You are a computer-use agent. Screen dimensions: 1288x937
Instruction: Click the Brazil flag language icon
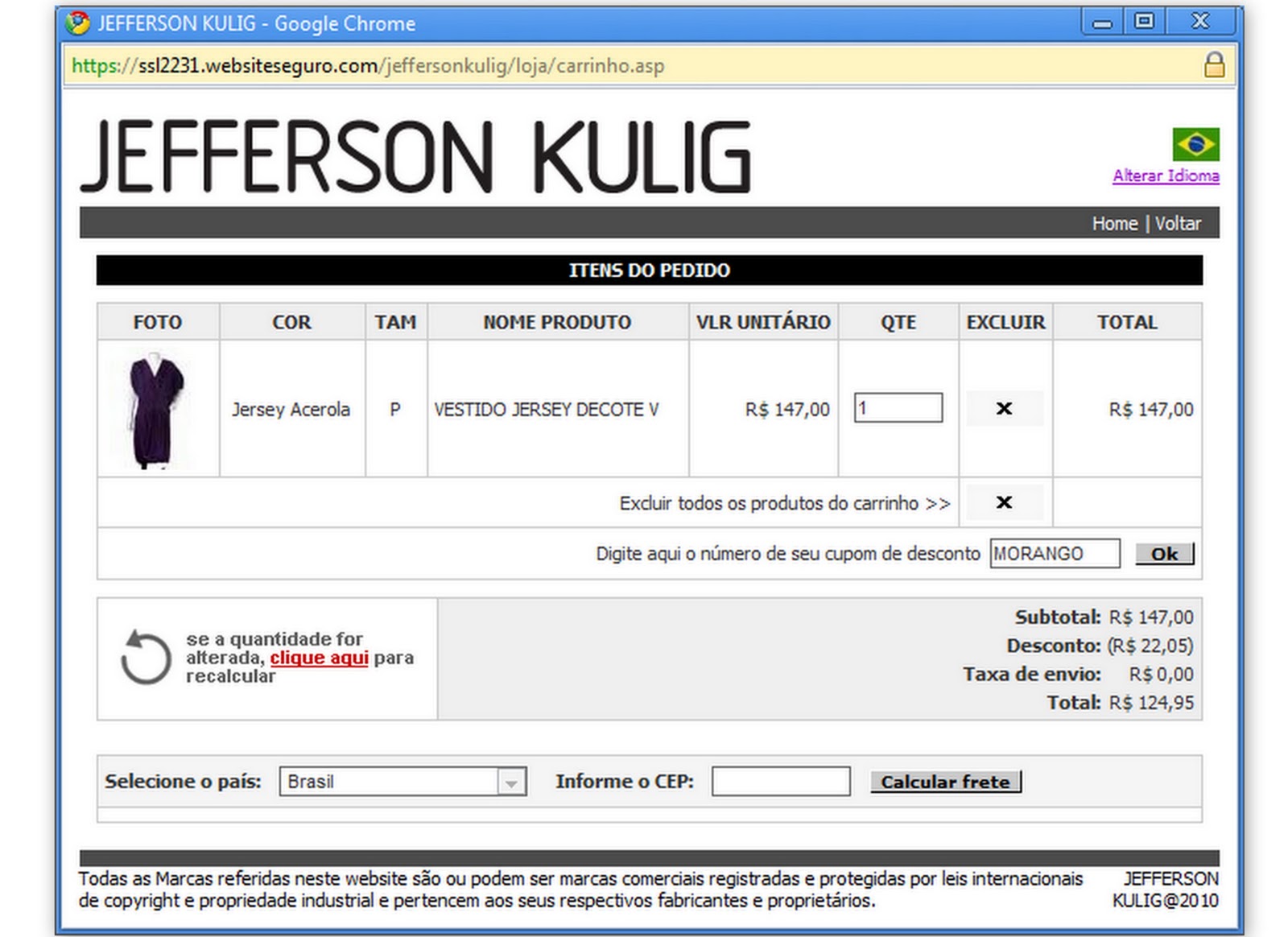click(x=1195, y=145)
